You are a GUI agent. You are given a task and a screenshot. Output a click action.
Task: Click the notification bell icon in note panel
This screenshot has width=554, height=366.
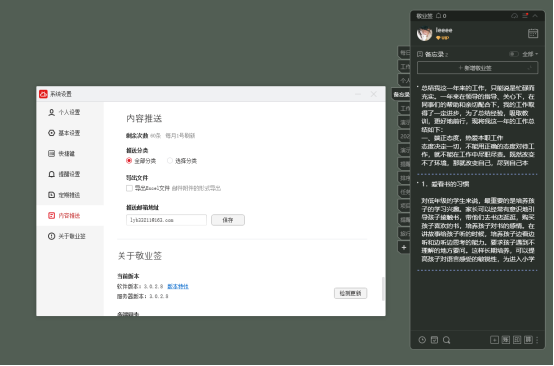(x=438, y=16)
